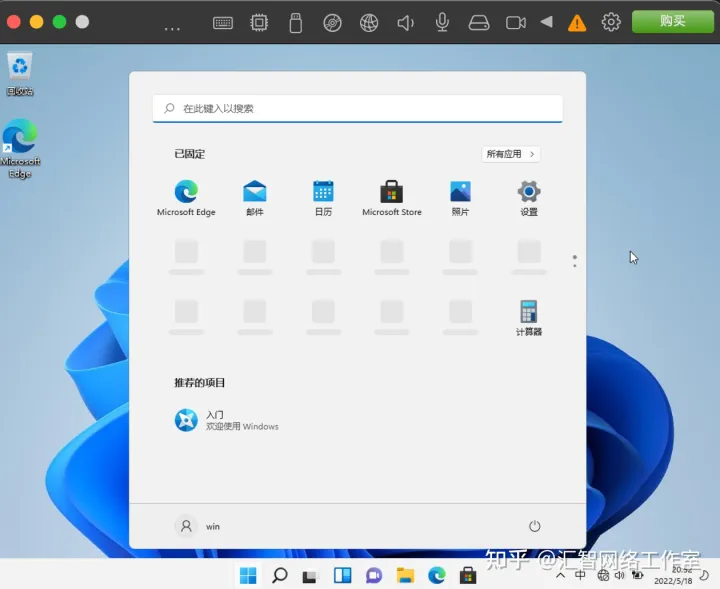Click the left-pointing triangle toolbar icon

point(546,22)
